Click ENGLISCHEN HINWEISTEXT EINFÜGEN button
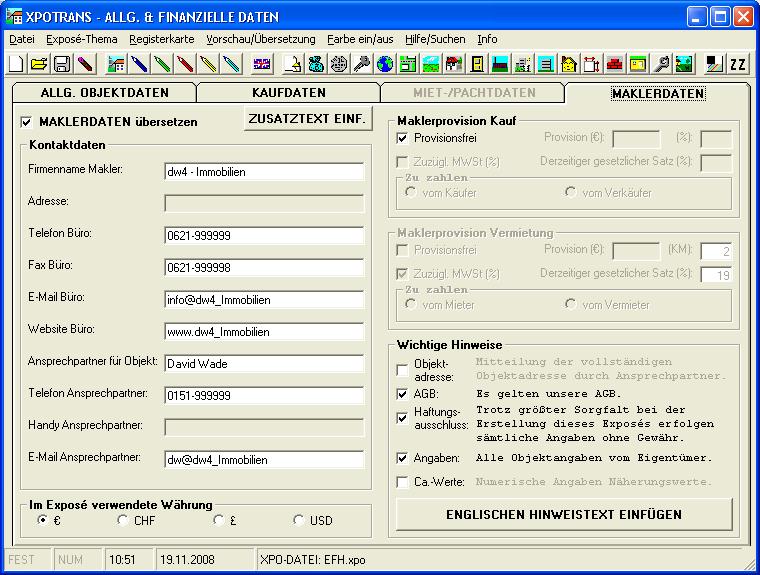This screenshot has width=760, height=575. click(x=564, y=515)
